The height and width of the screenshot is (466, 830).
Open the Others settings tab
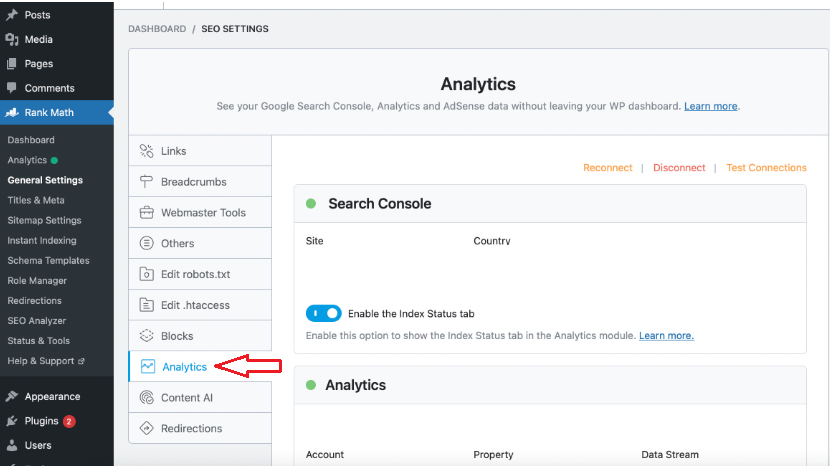pyautogui.click(x=200, y=243)
